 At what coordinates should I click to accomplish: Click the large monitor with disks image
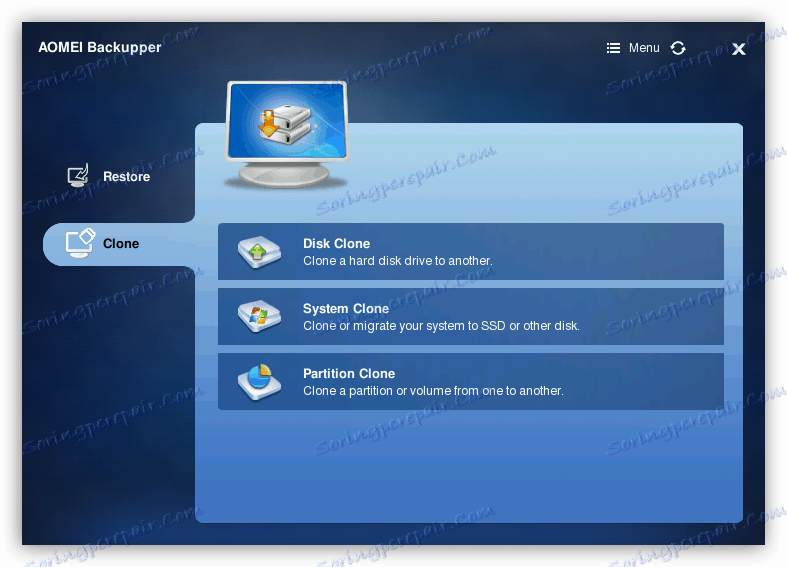[287, 134]
